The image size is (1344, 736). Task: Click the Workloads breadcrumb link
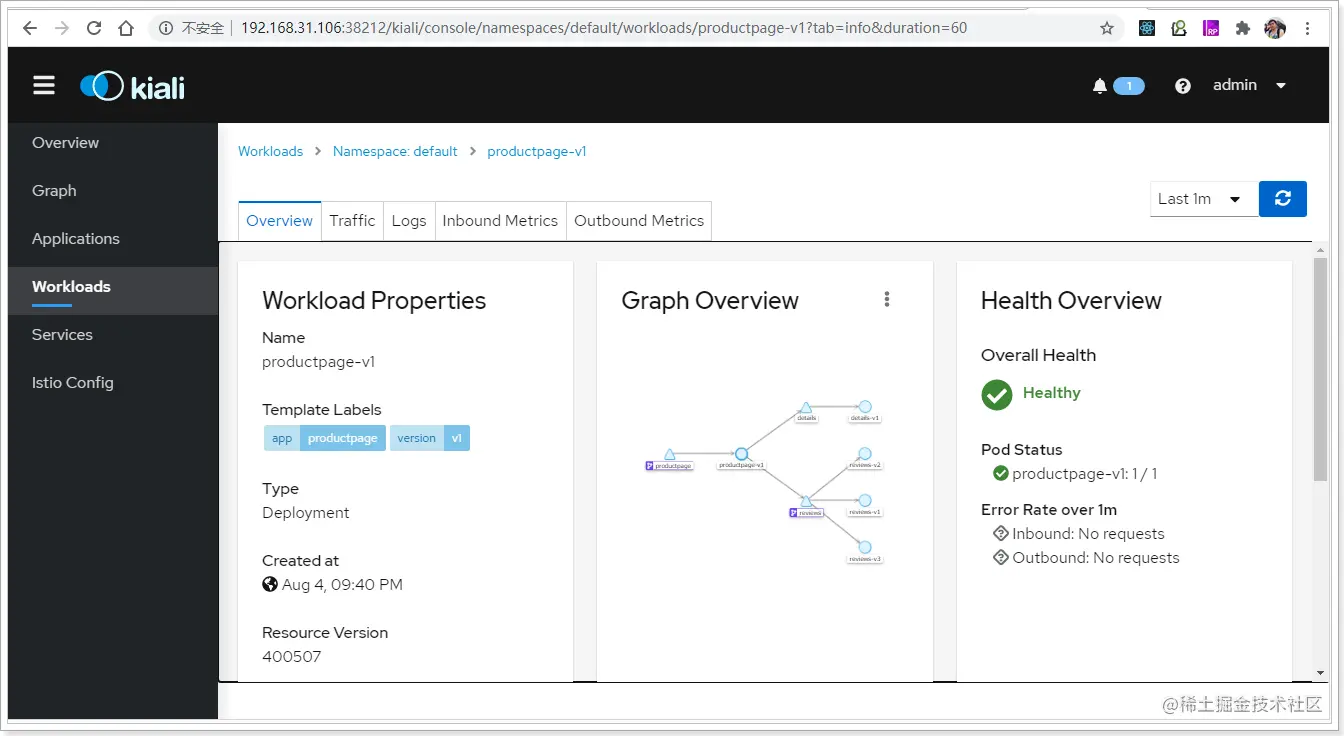click(270, 152)
